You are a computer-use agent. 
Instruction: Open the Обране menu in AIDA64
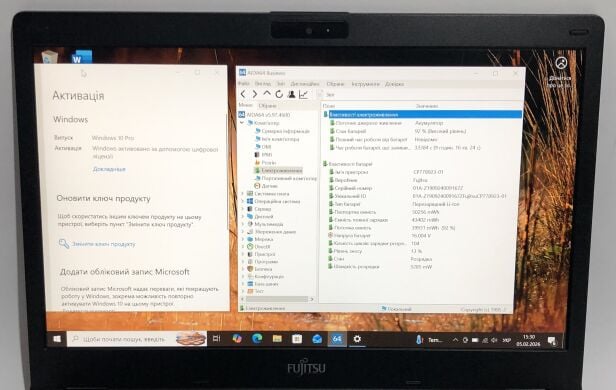(335, 84)
